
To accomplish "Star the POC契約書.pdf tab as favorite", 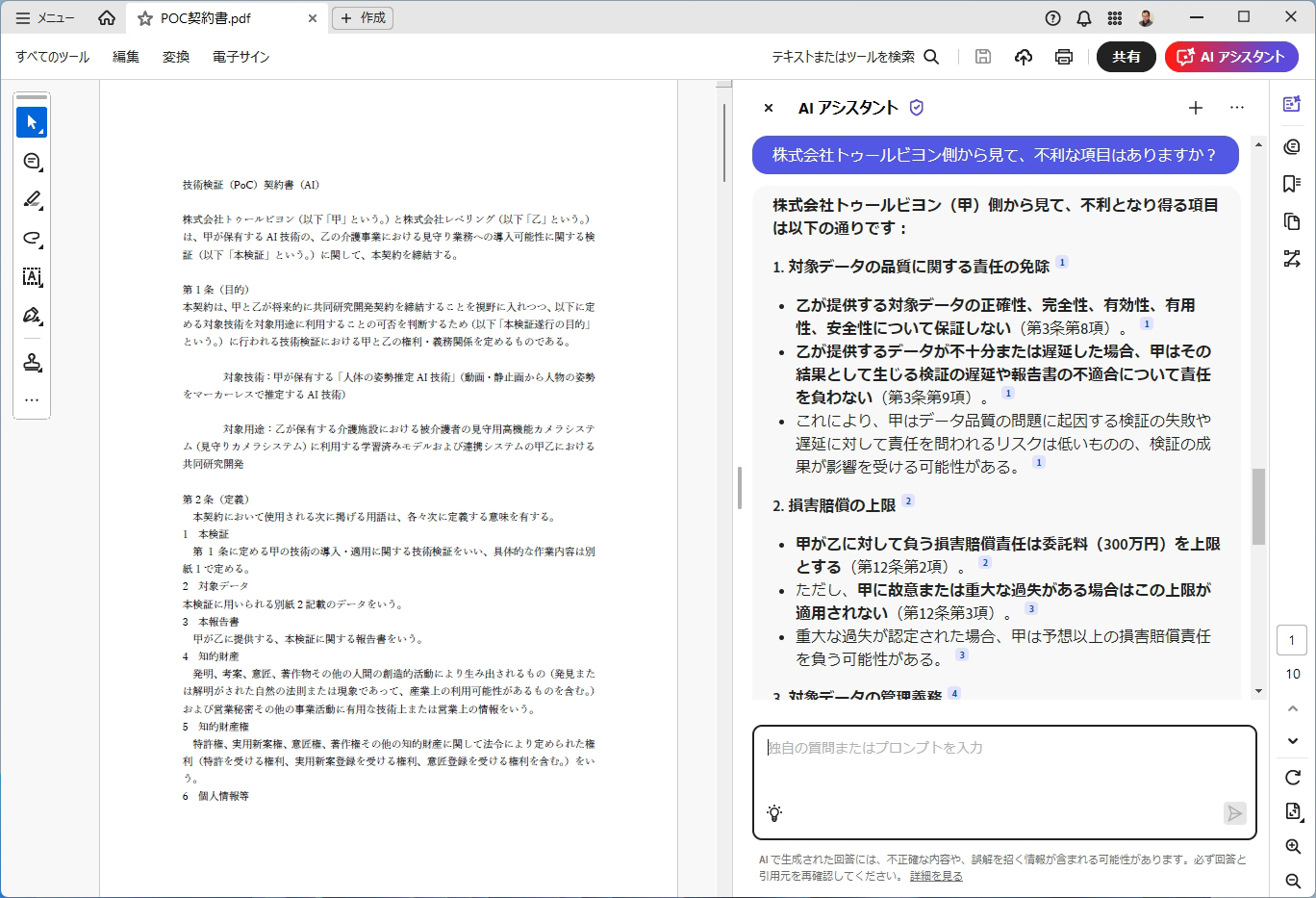I will [x=145, y=18].
